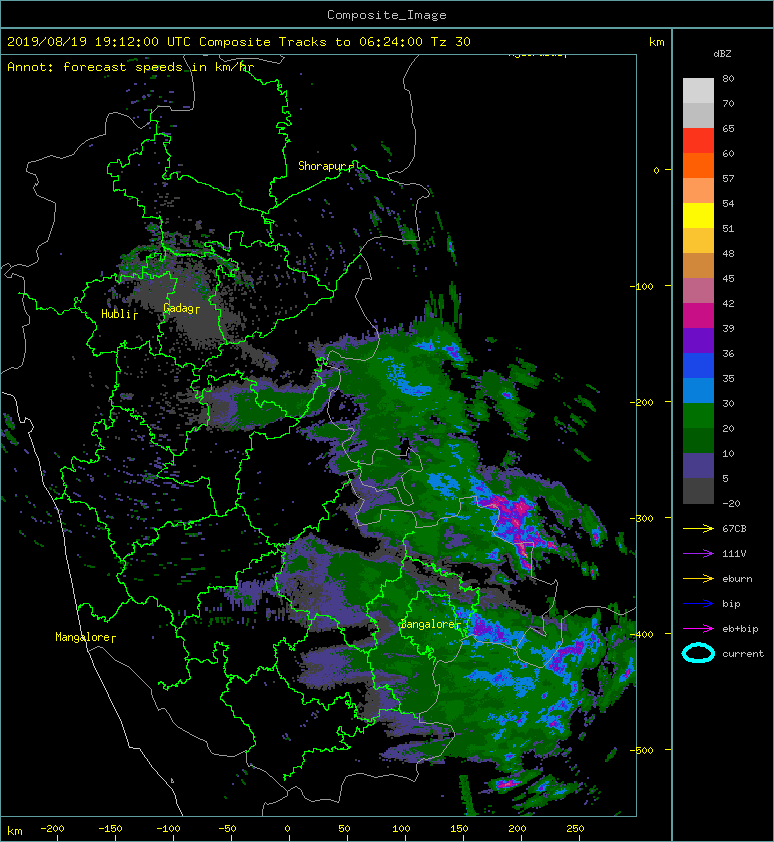This screenshot has height=842, width=774.
Task: Click the Composite_Image title text
Action: 387,15
